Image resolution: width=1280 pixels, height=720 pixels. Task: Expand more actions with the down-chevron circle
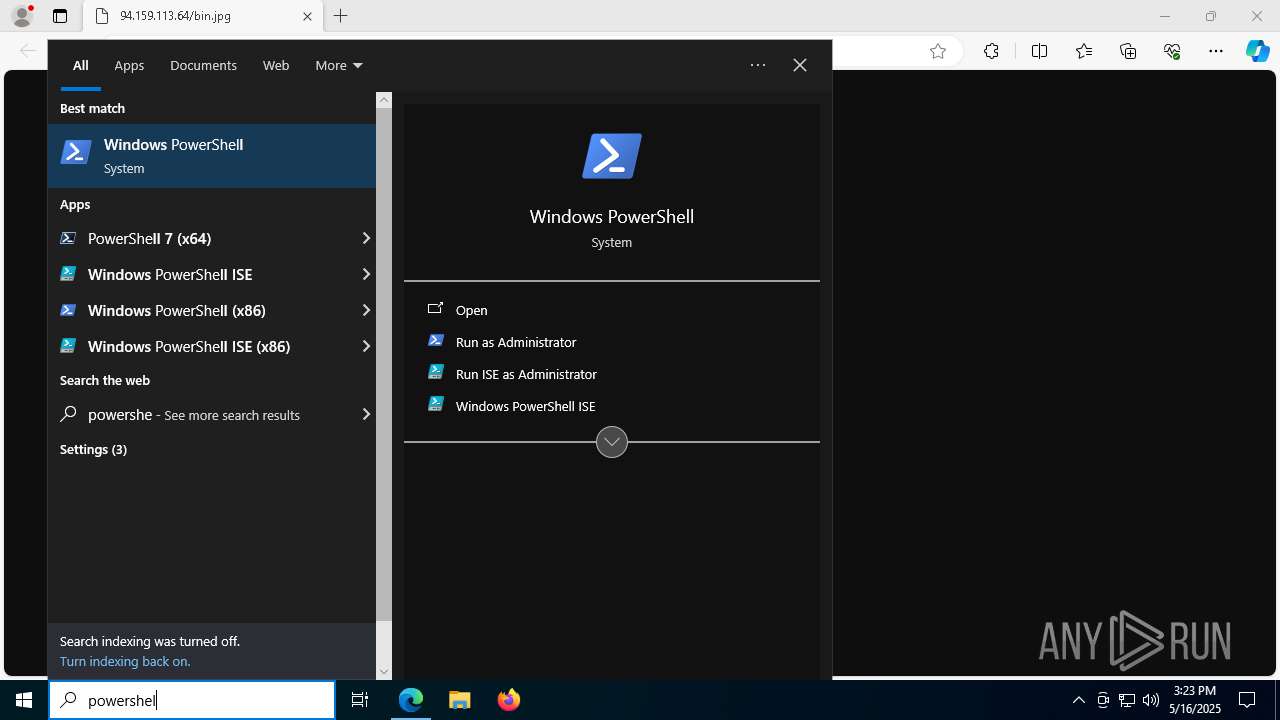tap(612, 442)
